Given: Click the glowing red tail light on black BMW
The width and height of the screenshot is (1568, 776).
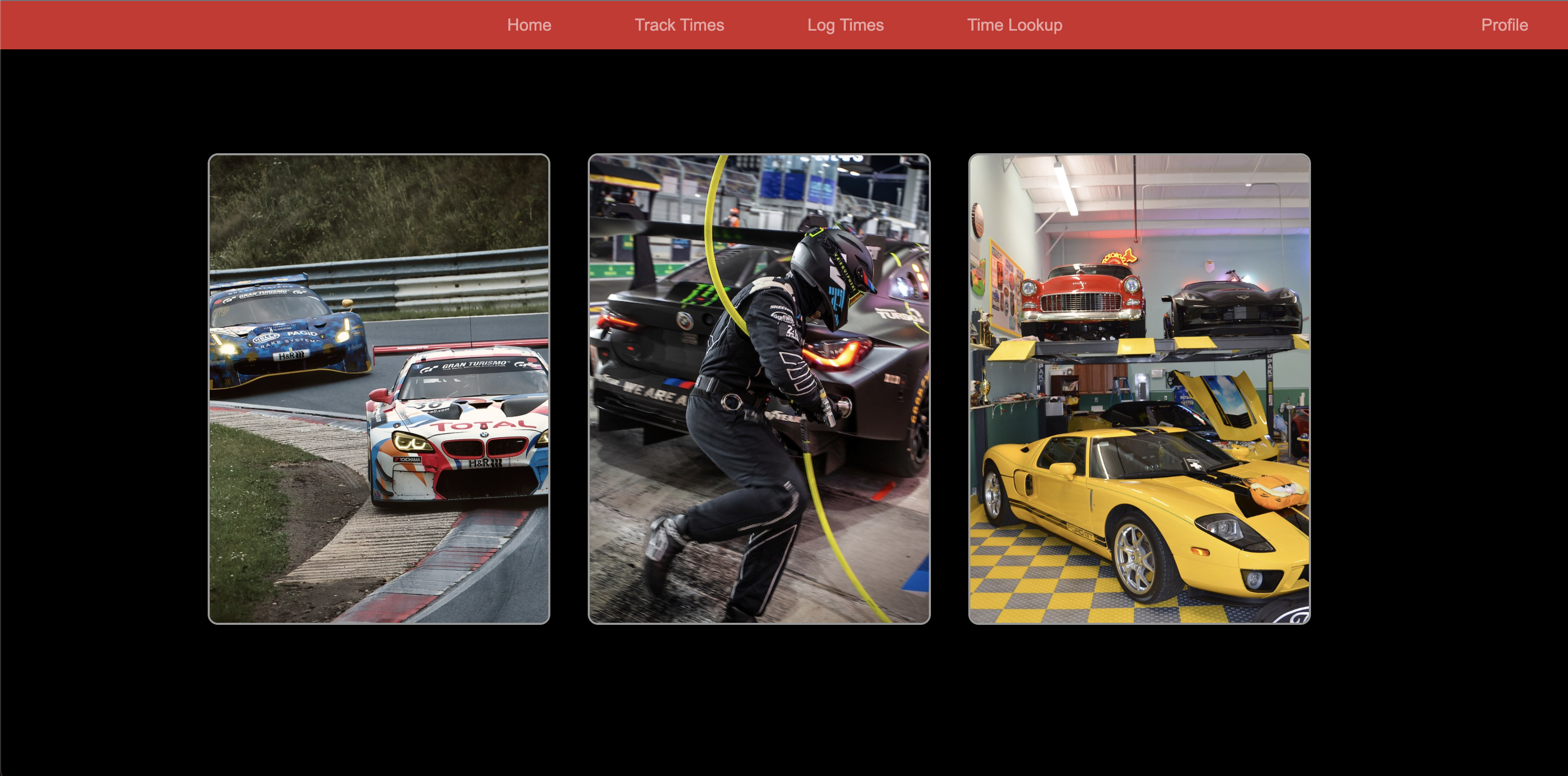Looking at the screenshot, I should tap(837, 354).
